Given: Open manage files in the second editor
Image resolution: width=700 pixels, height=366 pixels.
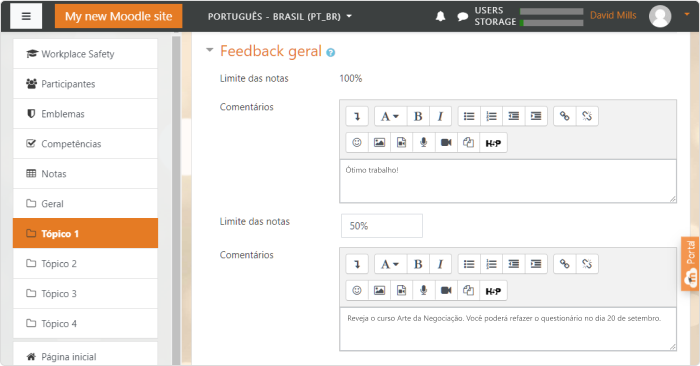Looking at the screenshot, I should (x=468, y=291).
